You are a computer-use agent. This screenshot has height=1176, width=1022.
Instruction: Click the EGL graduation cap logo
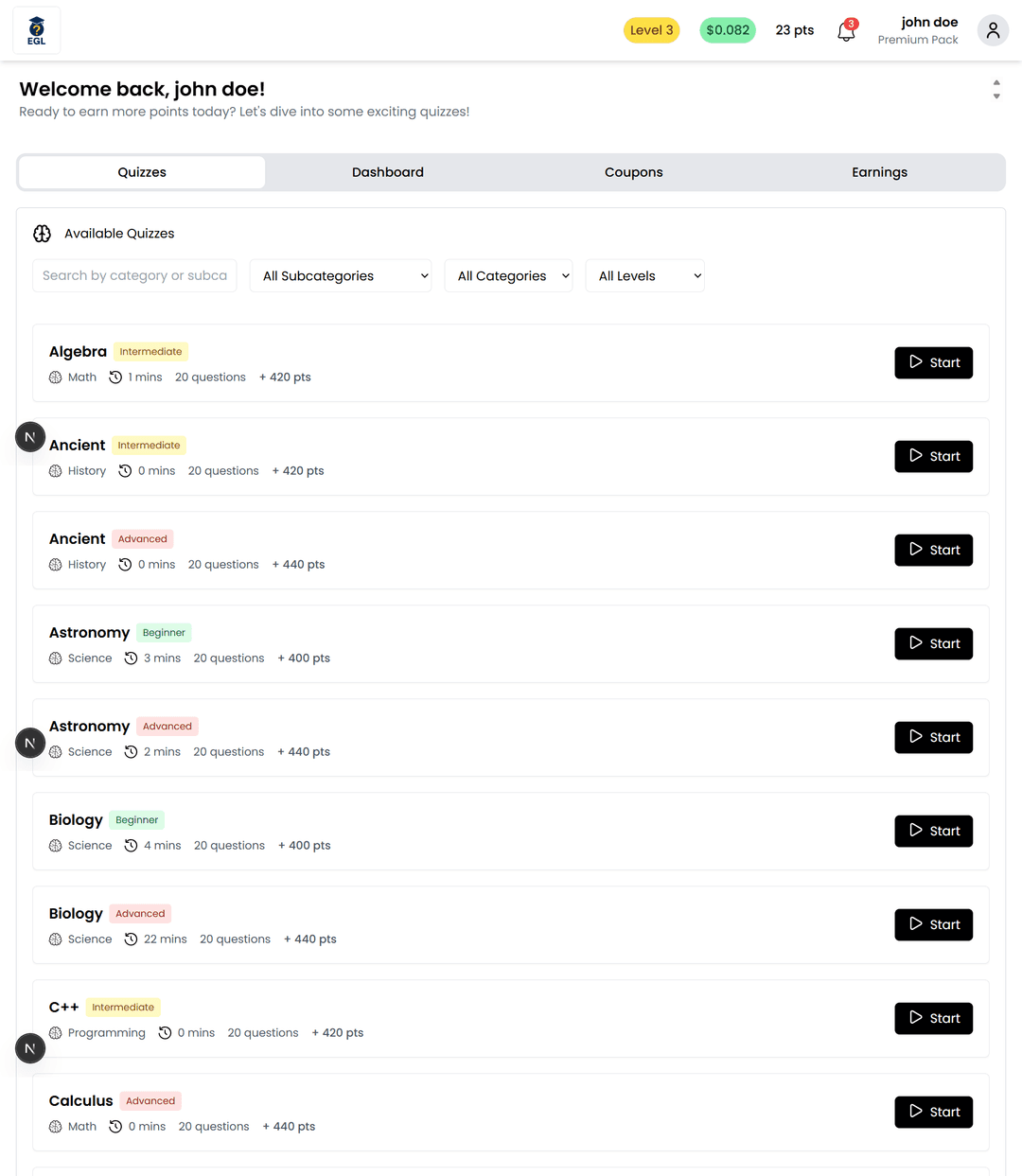click(36, 30)
